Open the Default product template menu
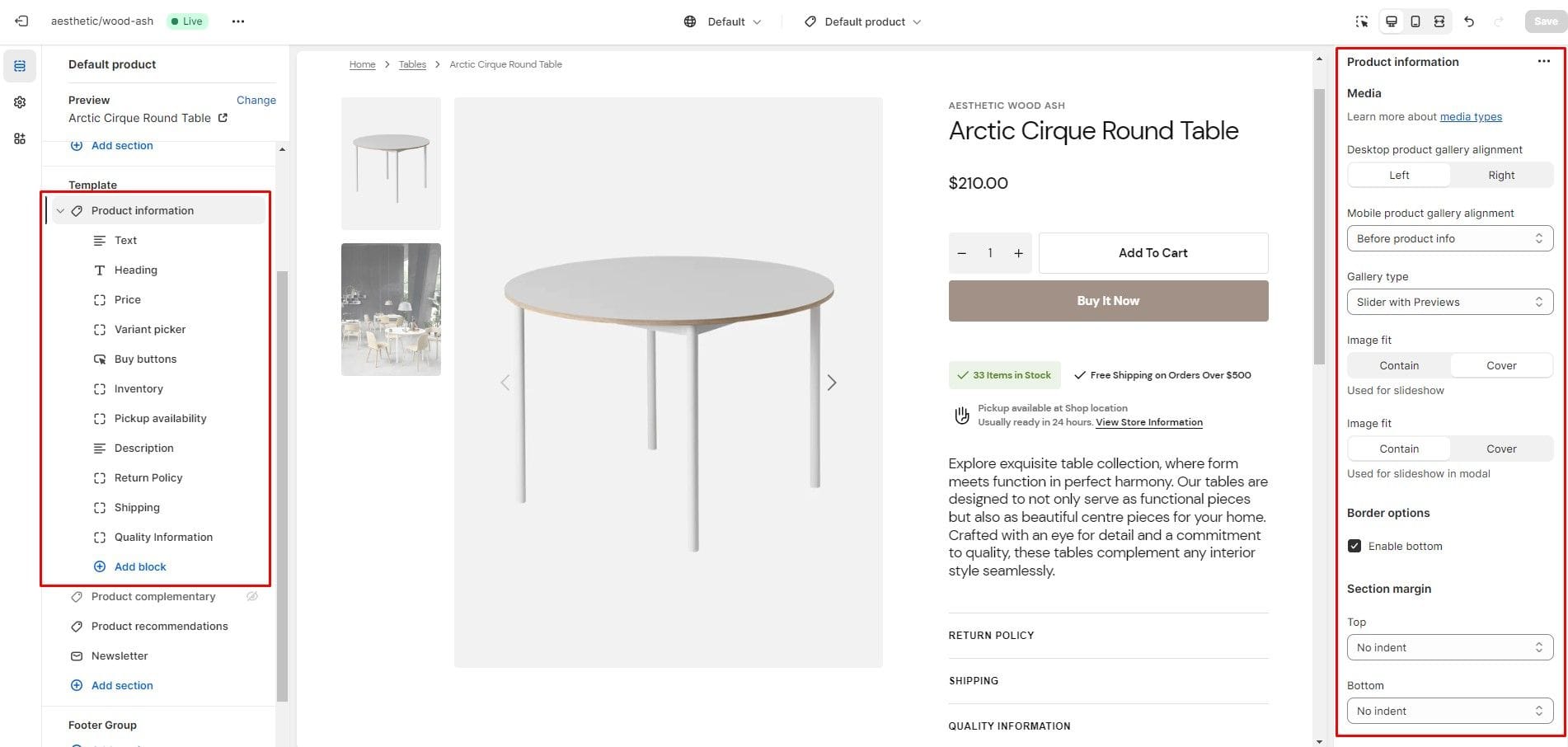Viewport: 1568px width, 747px height. click(x=863, y=21)
